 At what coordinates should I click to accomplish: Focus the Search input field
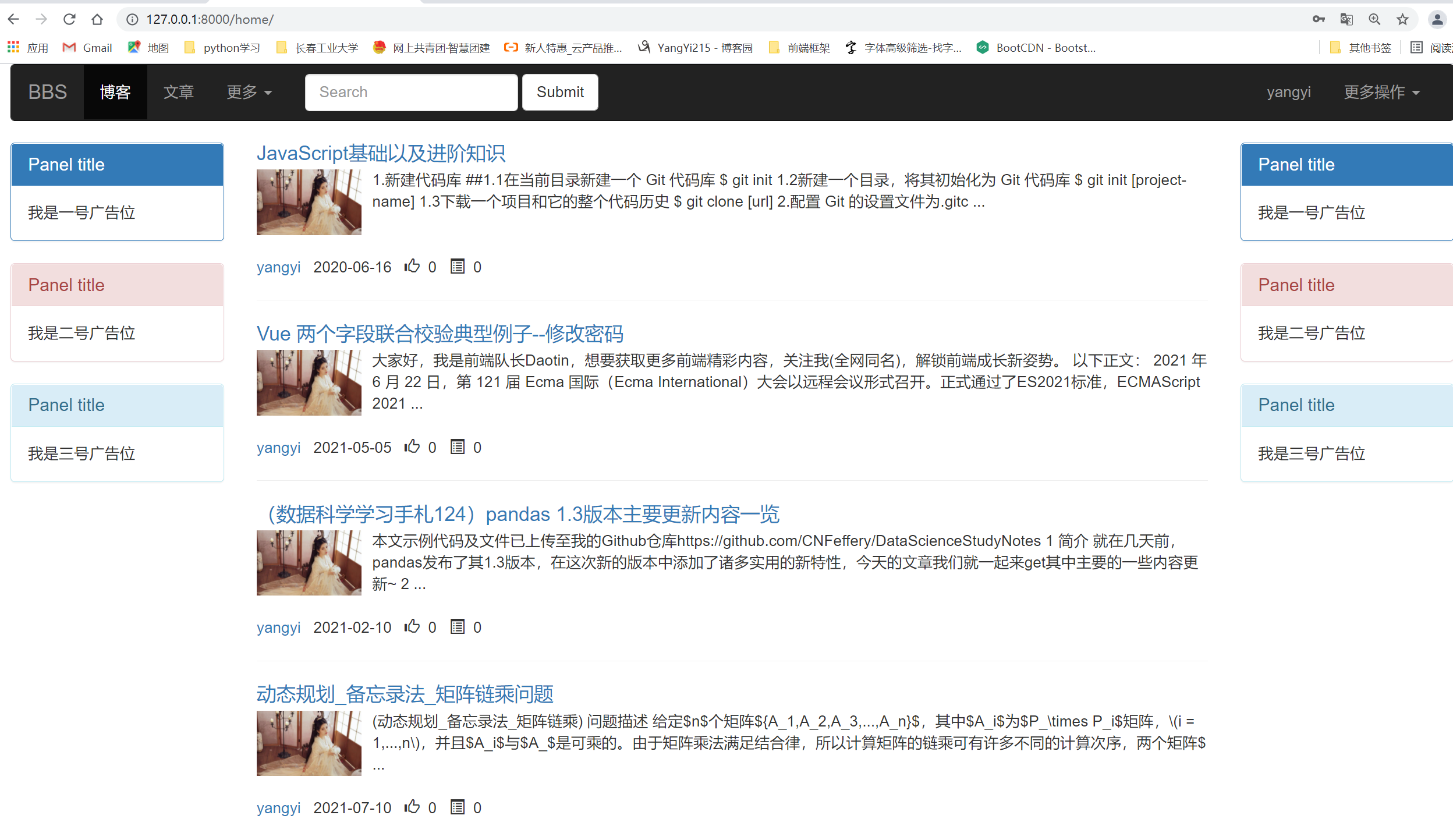coord(411,92)
